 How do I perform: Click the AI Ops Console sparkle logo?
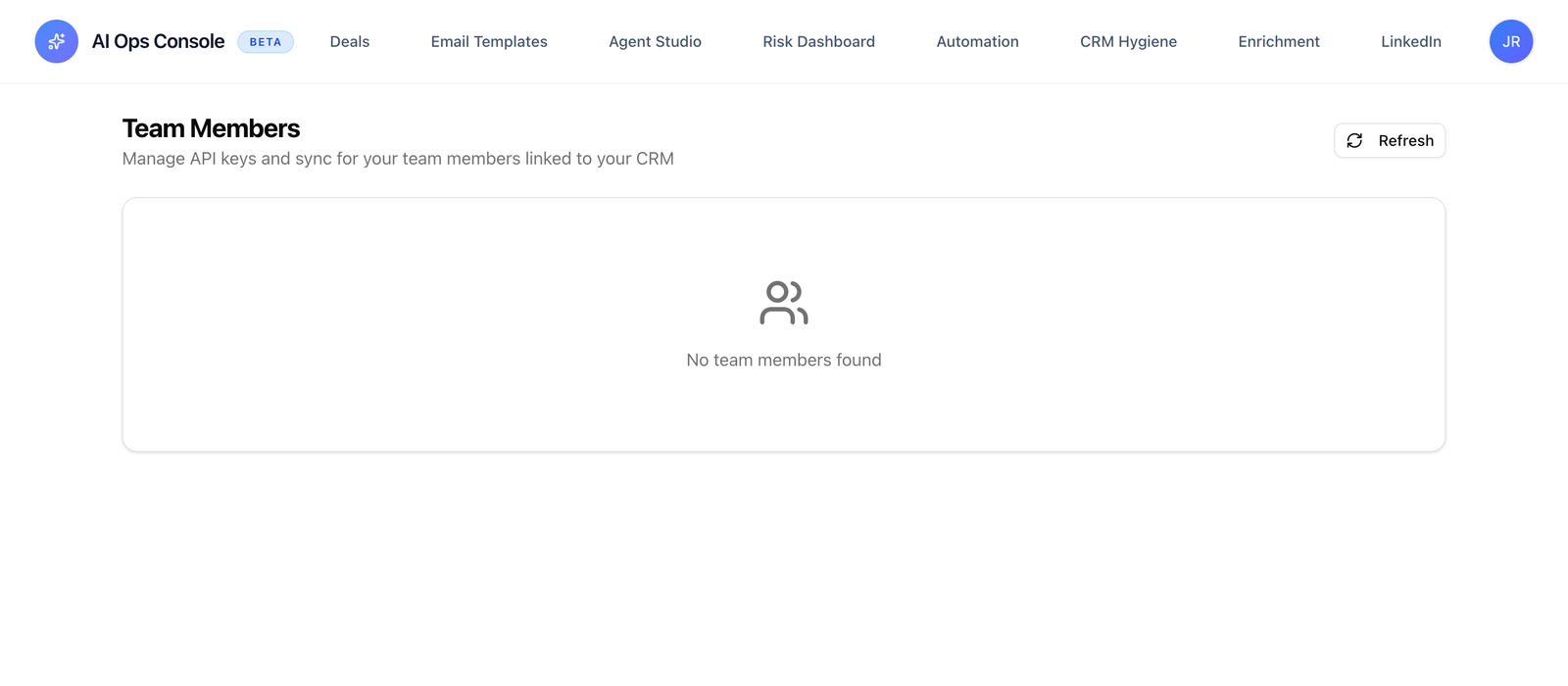(57, 41)
